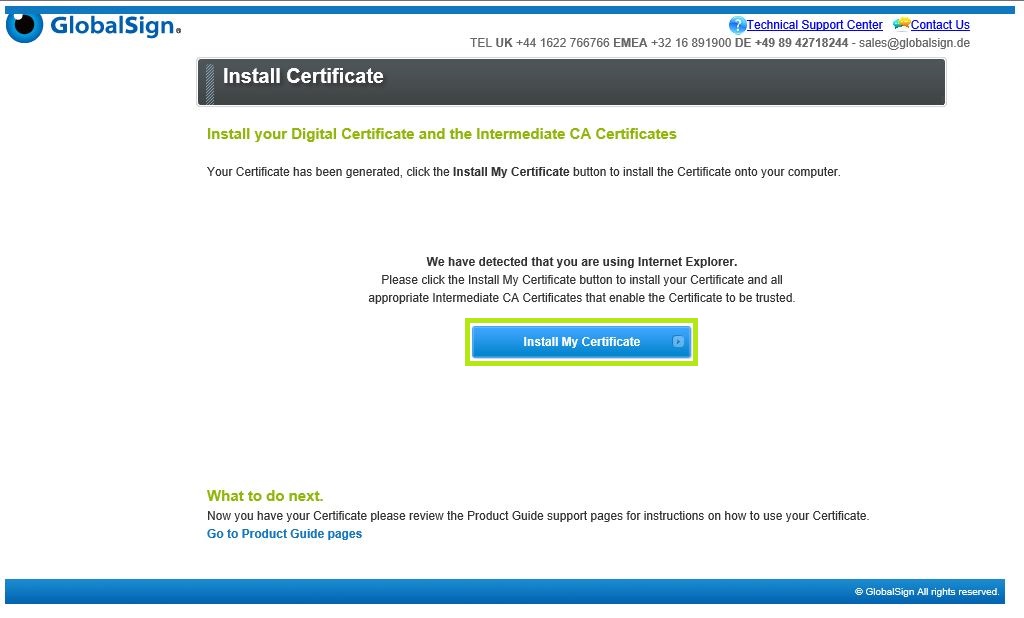Click the GlobalSign eye logo icon

24,27
